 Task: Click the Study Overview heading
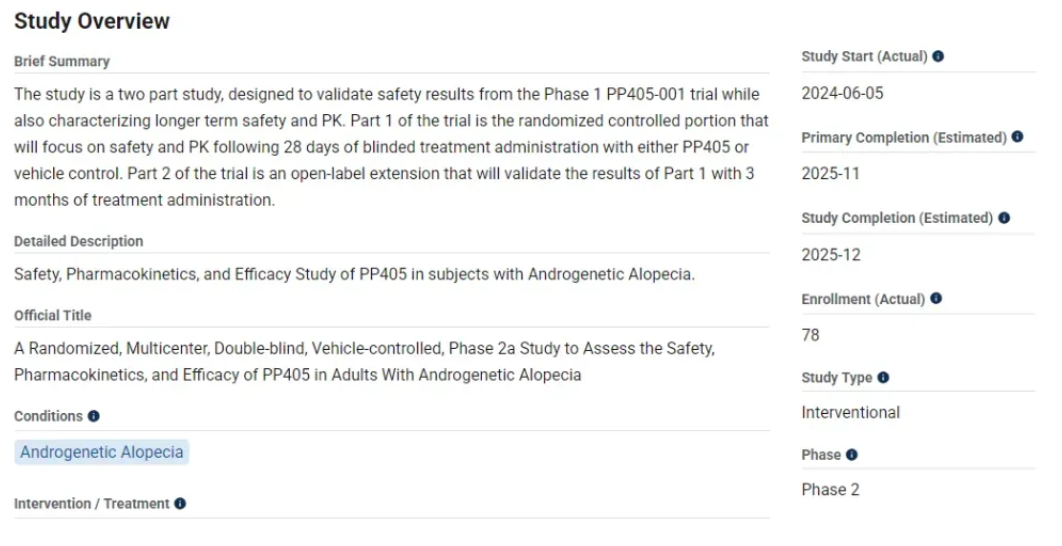pos(92,21)
